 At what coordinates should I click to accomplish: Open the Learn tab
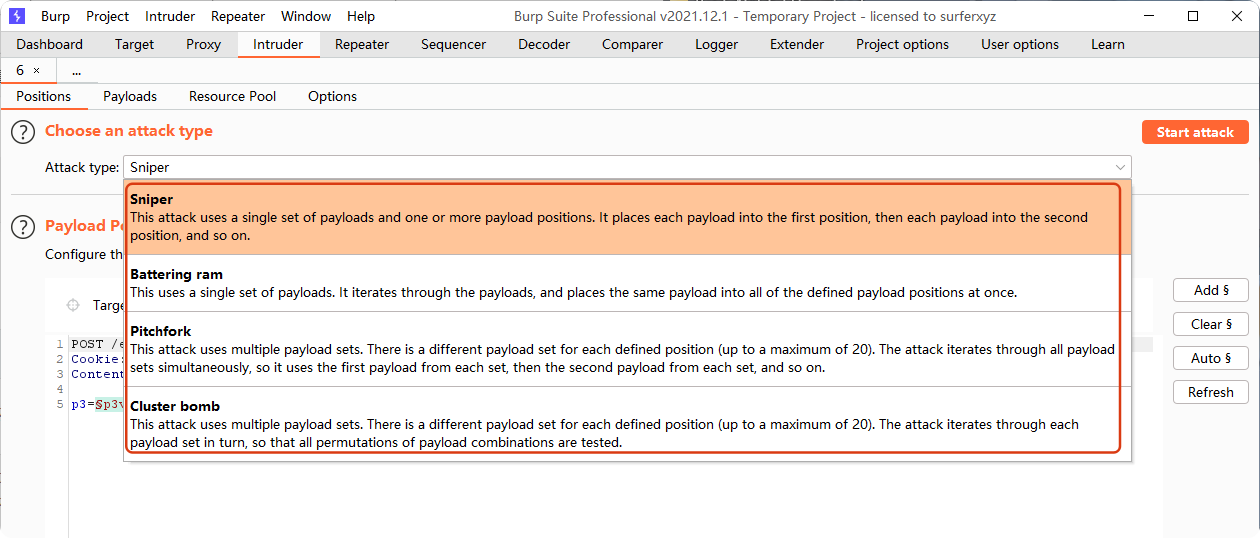click(x=1108, y=44)
